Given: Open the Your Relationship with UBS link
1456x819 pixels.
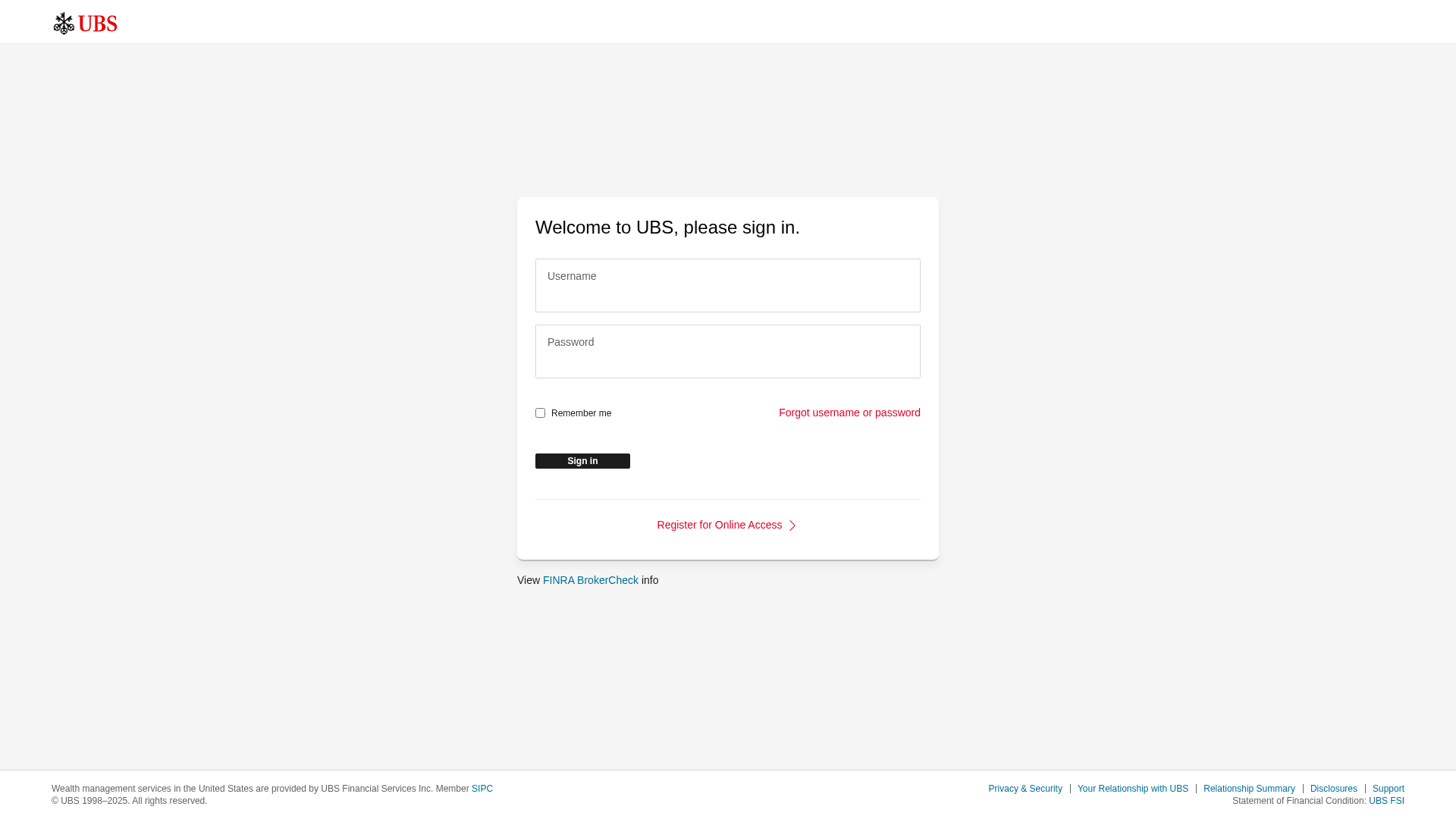Looking at the screenshot, I should pos(1133,789).
